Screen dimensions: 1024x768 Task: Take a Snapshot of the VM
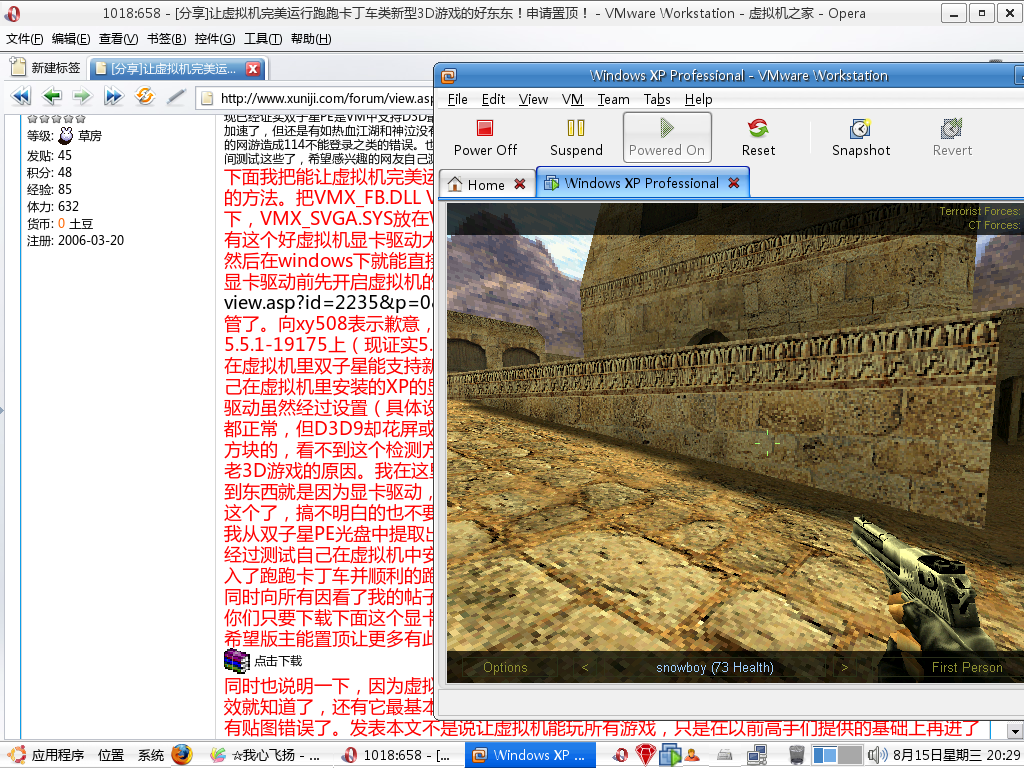tap(861, 137)
